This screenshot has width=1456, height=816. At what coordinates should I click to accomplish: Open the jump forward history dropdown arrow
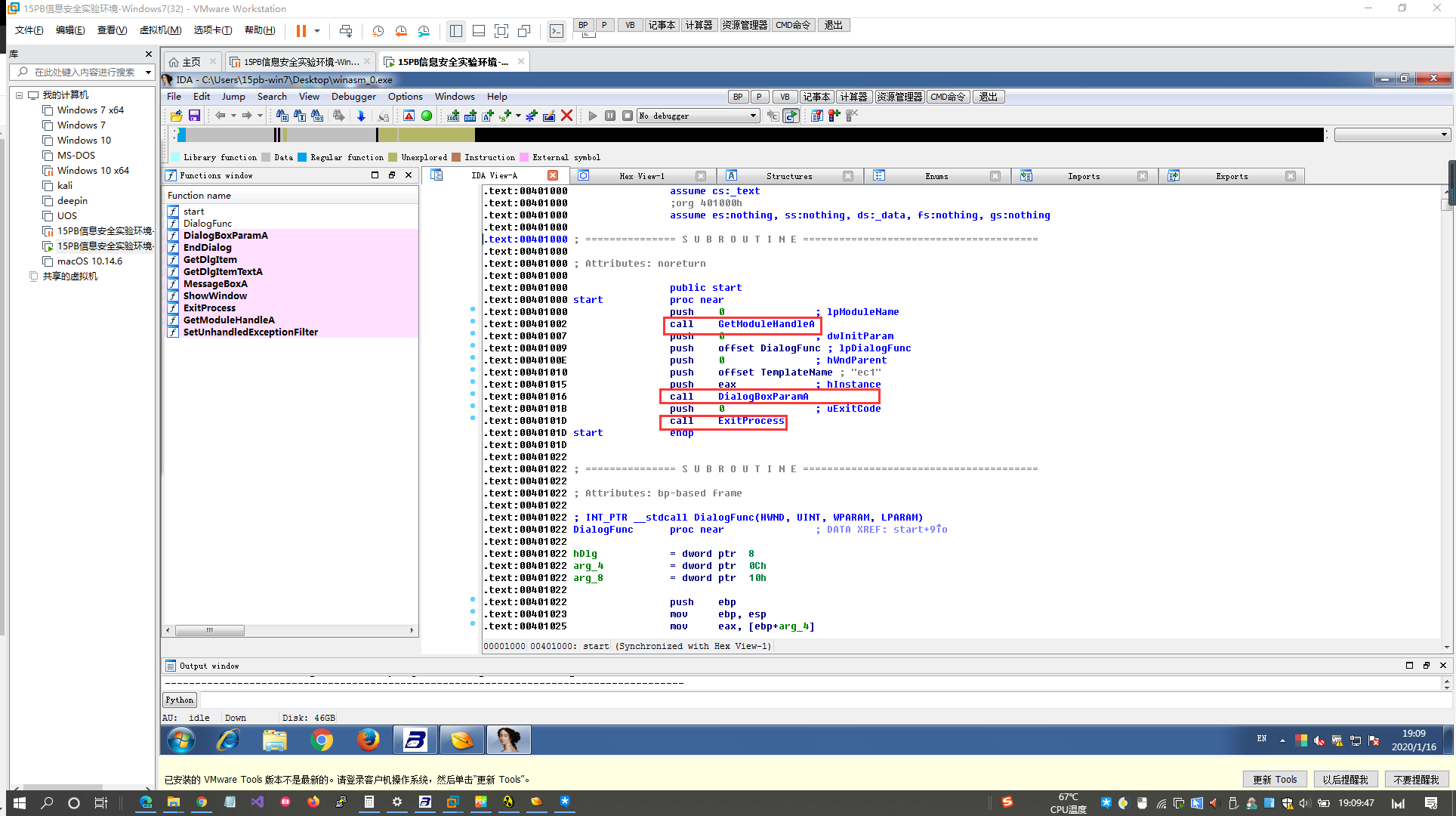(x=260, y=116)
